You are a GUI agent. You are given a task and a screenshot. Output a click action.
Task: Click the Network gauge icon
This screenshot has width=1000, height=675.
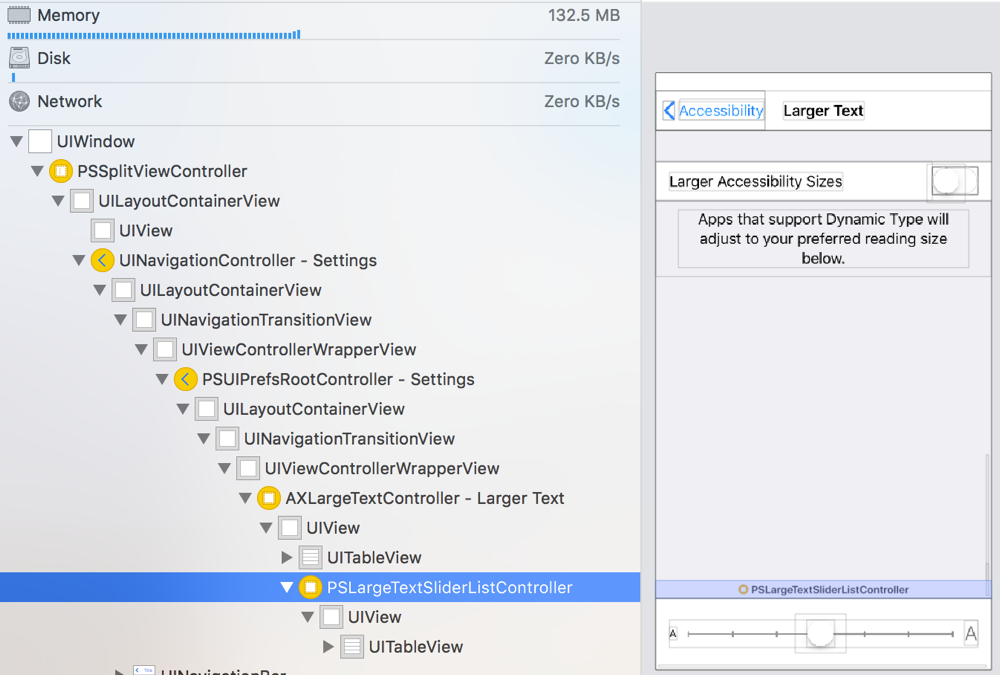(19, 101)
